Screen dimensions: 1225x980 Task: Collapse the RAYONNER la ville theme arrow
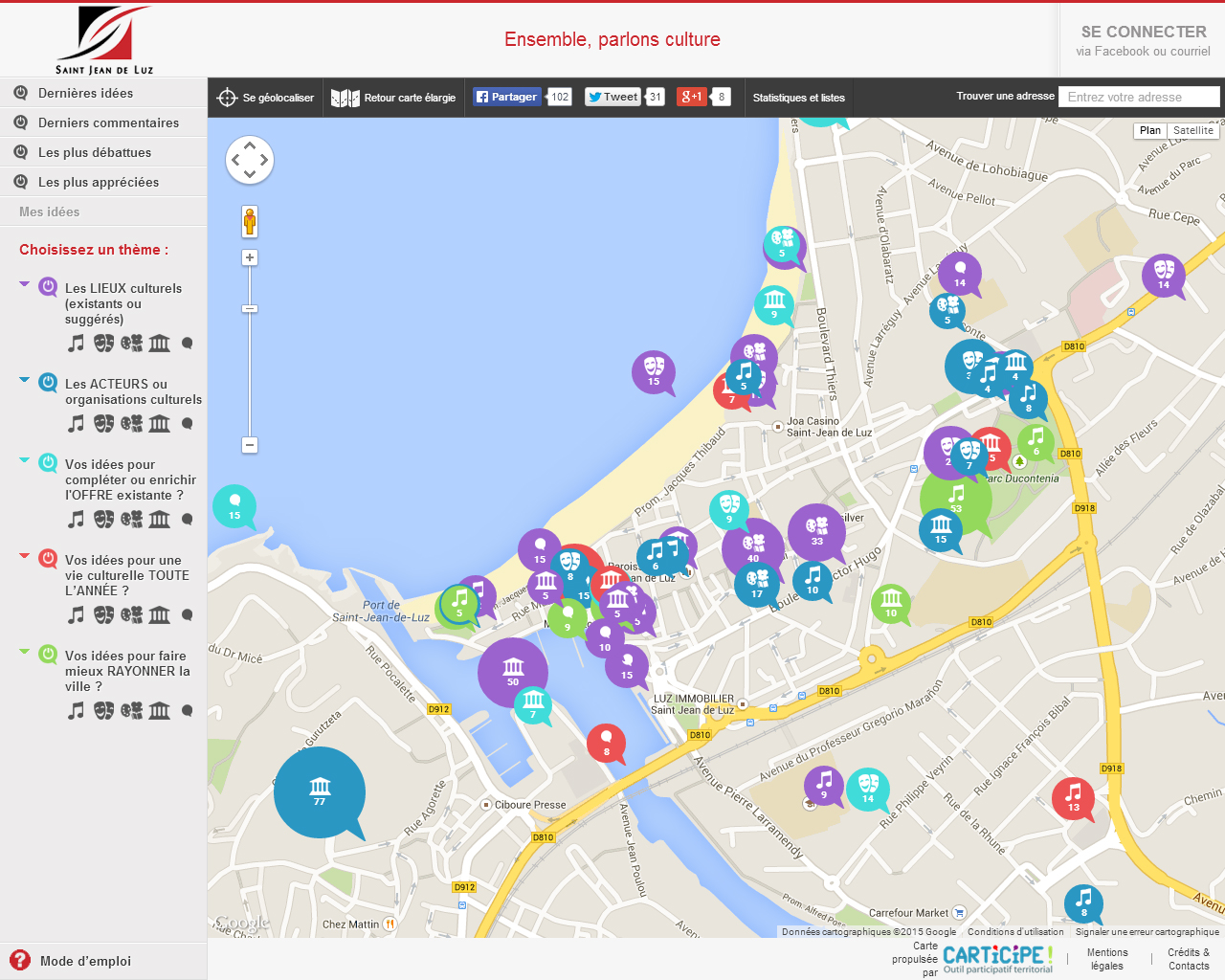click(25, 652)
